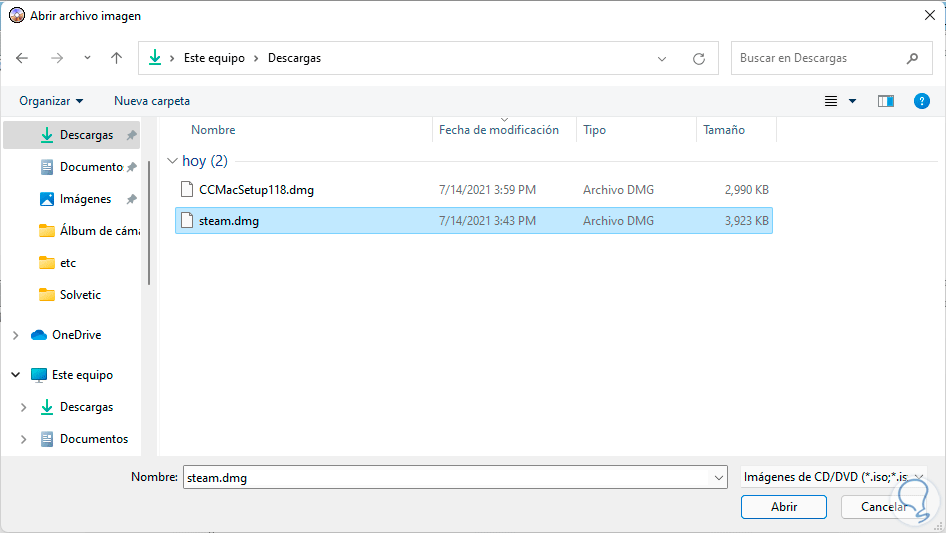Expand the OneDrive tree node

(15, 335)
